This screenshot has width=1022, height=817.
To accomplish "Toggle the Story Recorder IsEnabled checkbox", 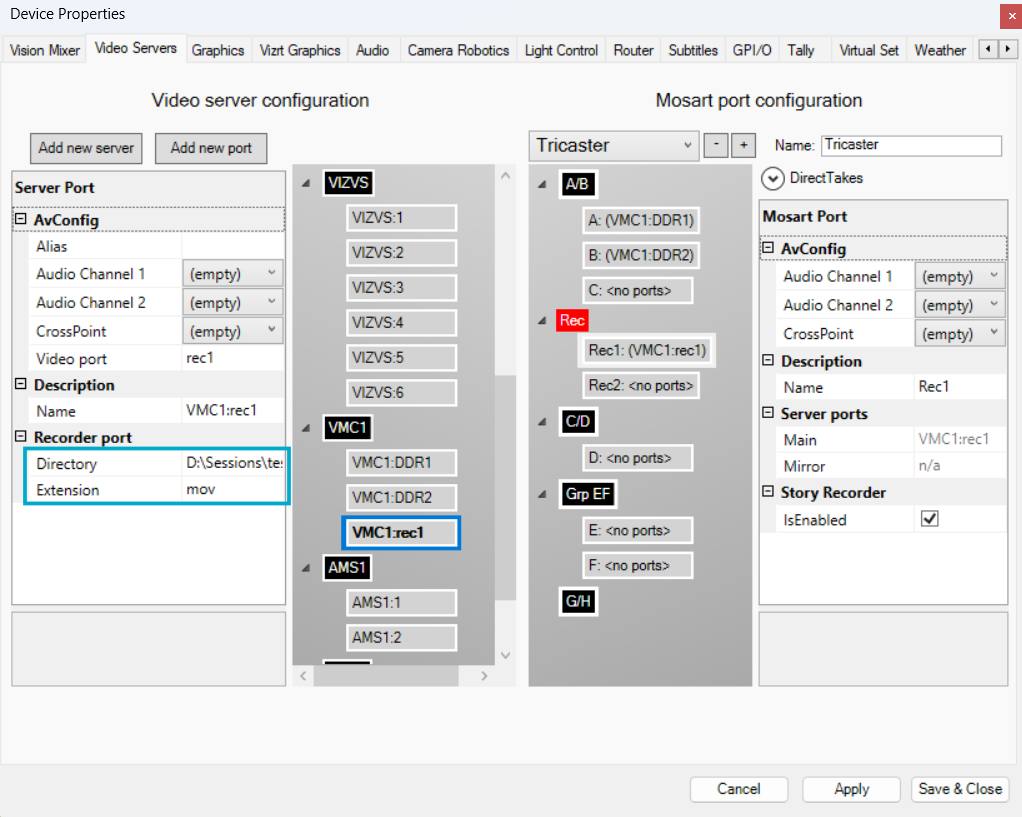I will tap(930, 519).
